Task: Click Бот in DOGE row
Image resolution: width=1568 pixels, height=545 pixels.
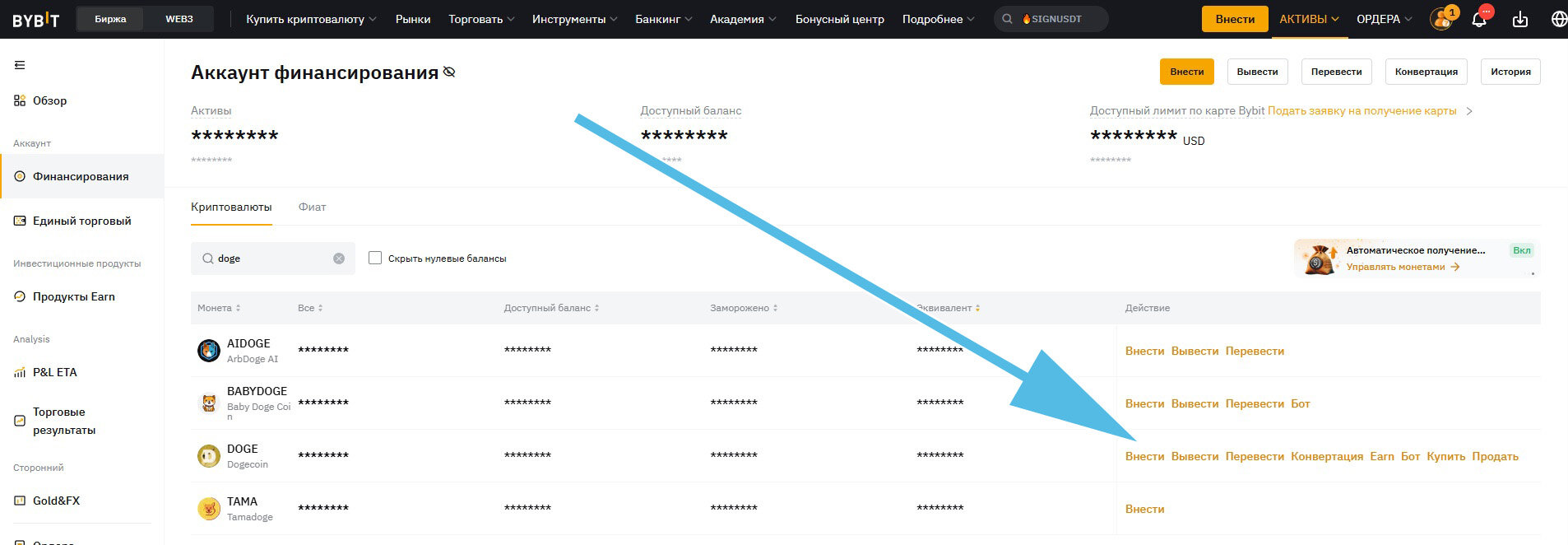Action: (1411, 456)
